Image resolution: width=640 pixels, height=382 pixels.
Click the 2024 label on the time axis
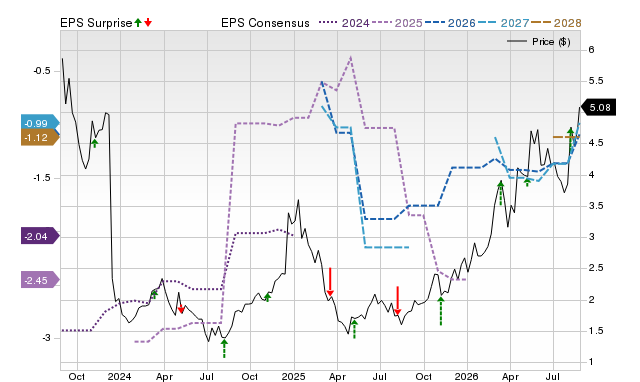120,376
